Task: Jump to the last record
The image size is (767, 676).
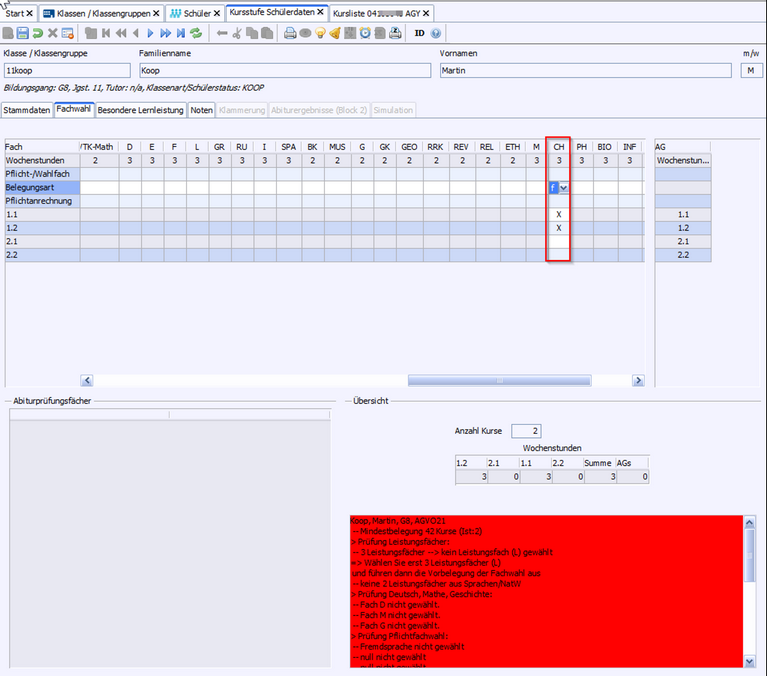Action: pos(181,33)
